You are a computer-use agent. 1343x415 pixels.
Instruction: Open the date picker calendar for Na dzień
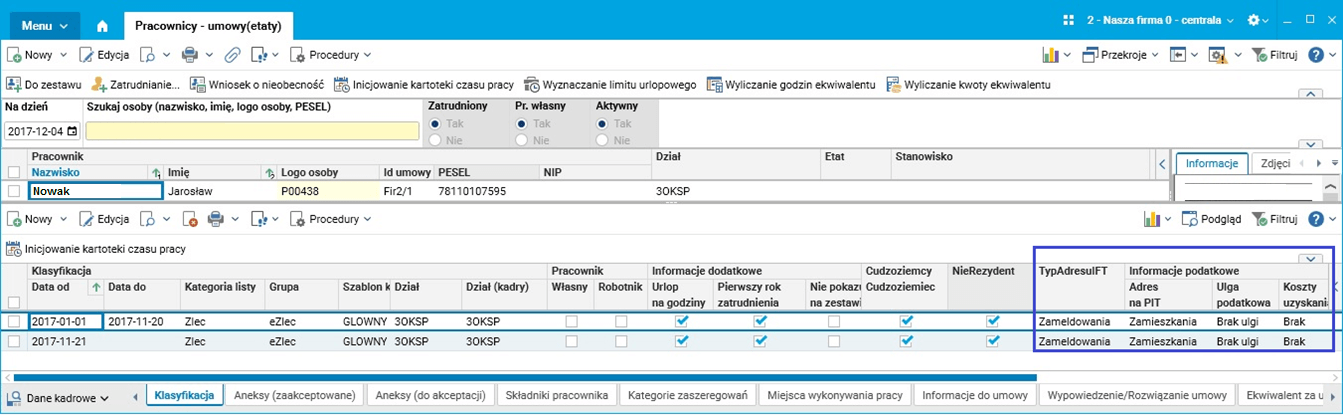72,131
